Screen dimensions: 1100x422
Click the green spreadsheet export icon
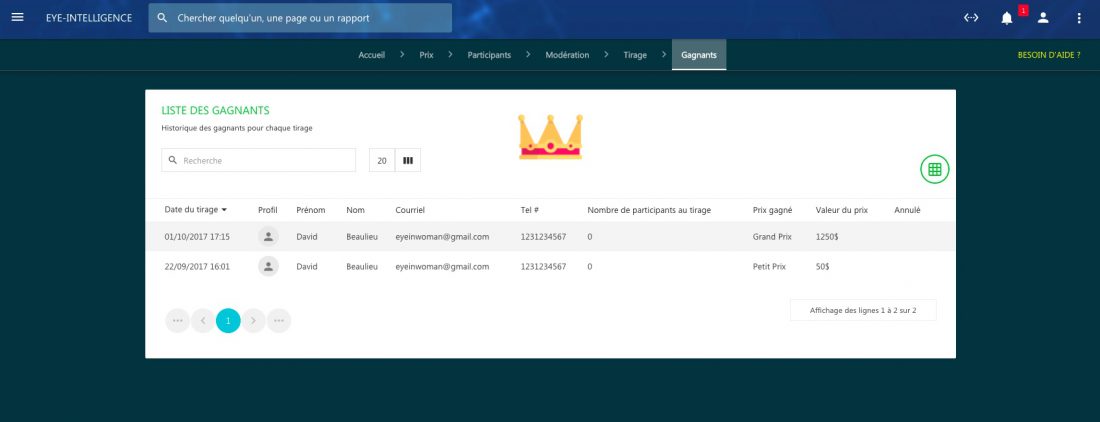pyautogui.click(x=935, y=170)
